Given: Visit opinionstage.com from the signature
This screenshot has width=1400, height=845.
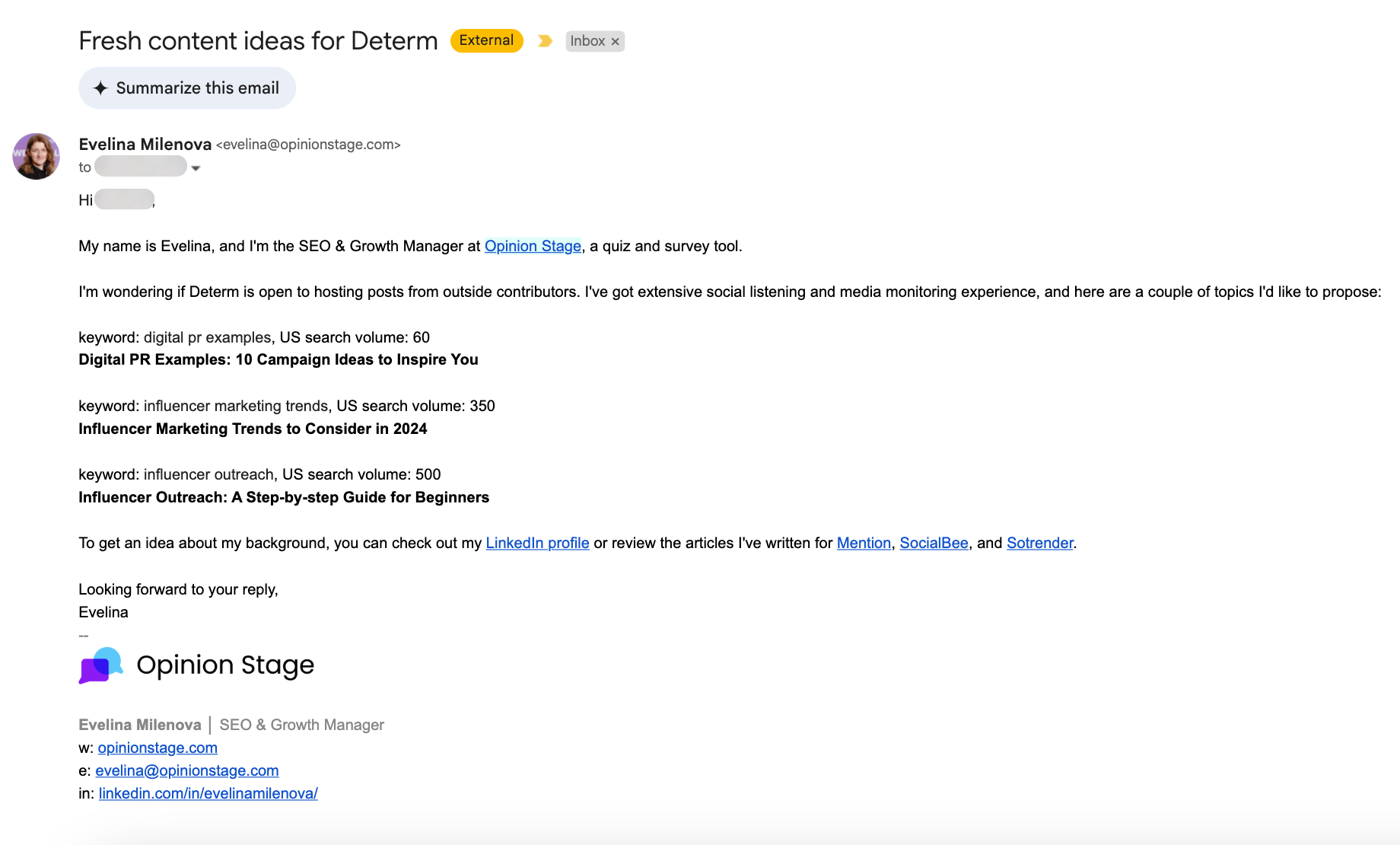Looking at the screenshot, I should click(157, 748).
